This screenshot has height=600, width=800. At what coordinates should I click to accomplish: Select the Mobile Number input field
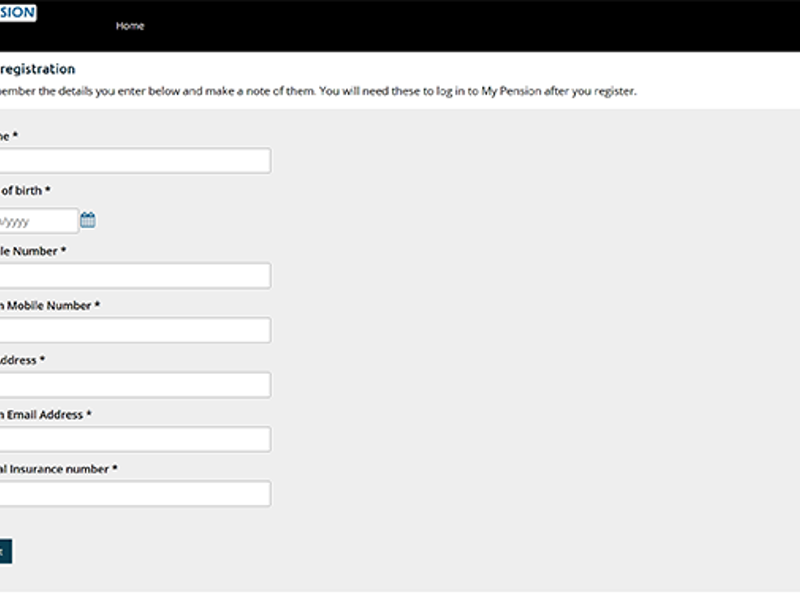(134, 276)
